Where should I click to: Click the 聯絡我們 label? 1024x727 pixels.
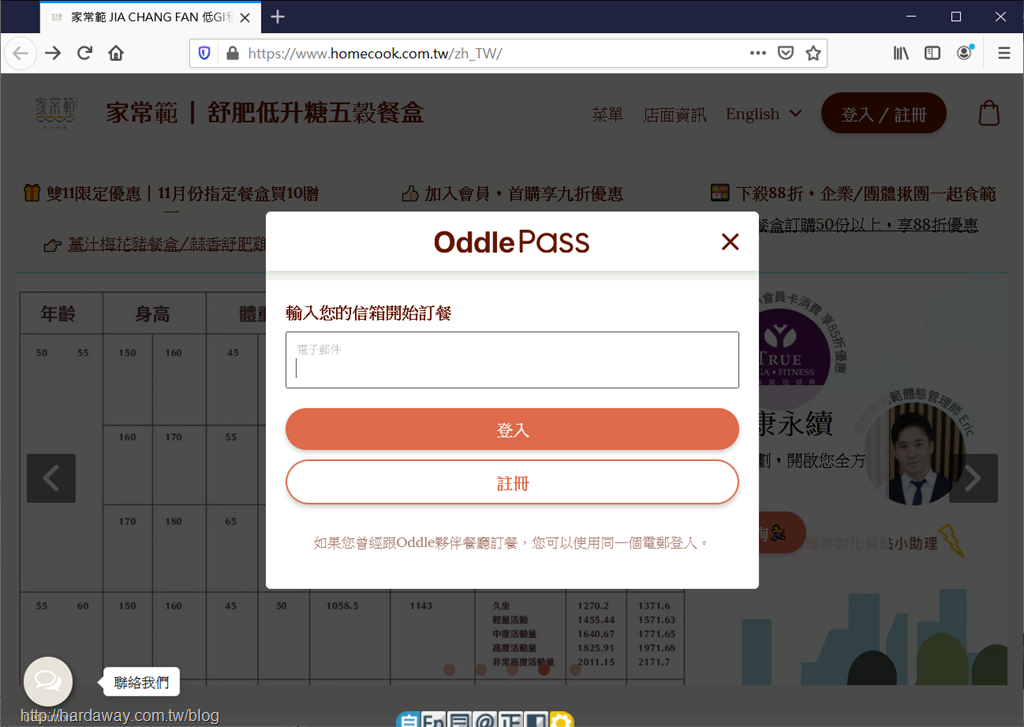[141, 683]
